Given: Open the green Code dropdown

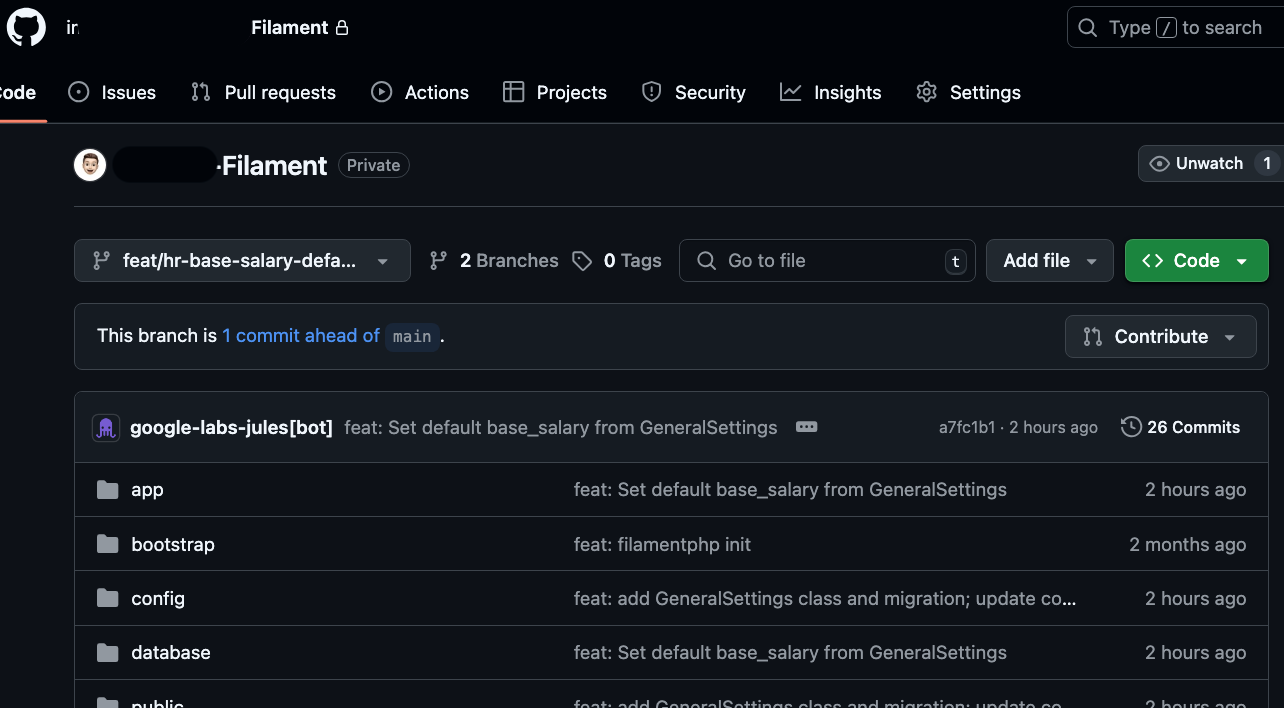Looking at the screenshot, I should 1196,261.
